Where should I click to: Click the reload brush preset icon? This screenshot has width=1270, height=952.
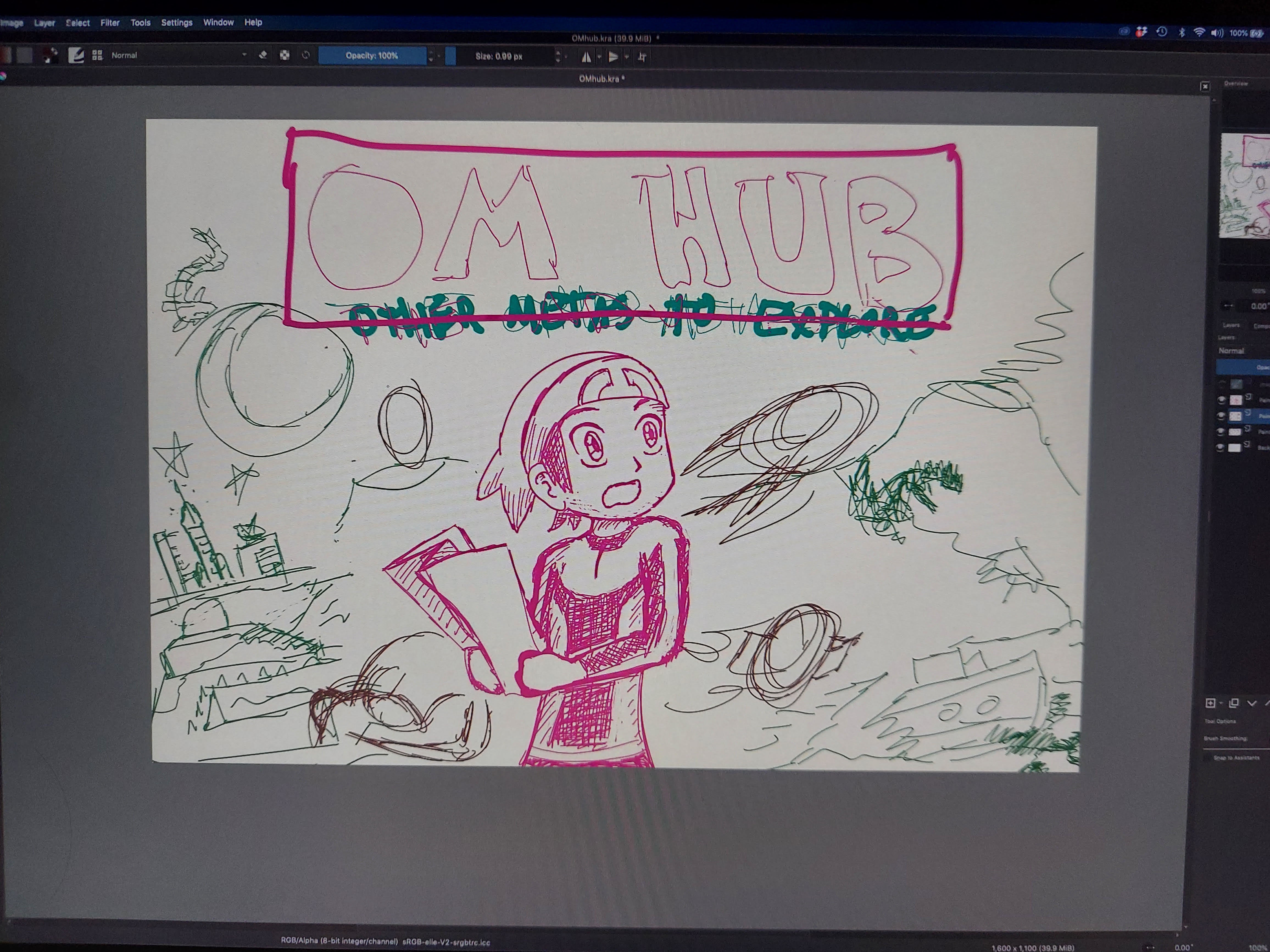pos(305,56)
